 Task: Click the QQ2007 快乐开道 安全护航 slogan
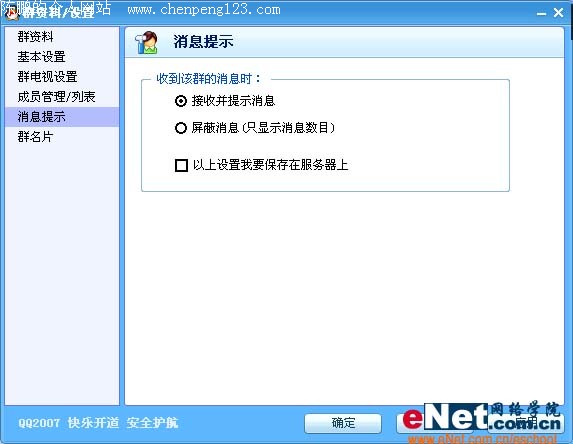(98, 423)
